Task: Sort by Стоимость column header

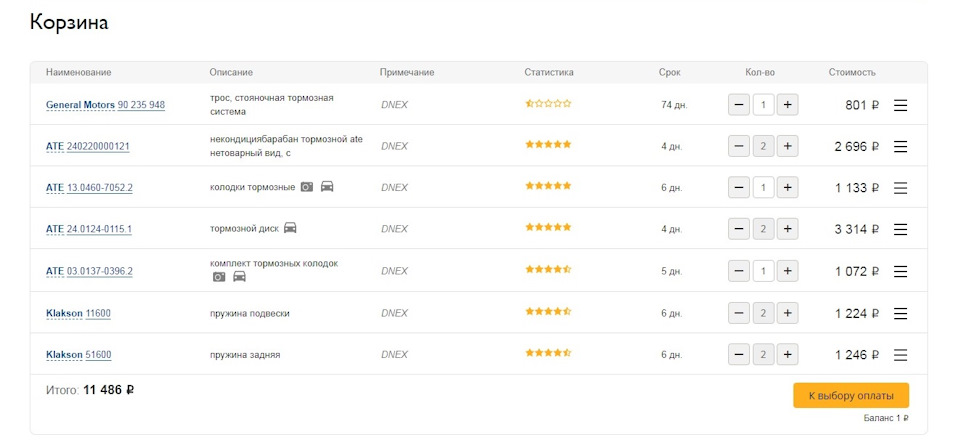Action: click(851, 72)
